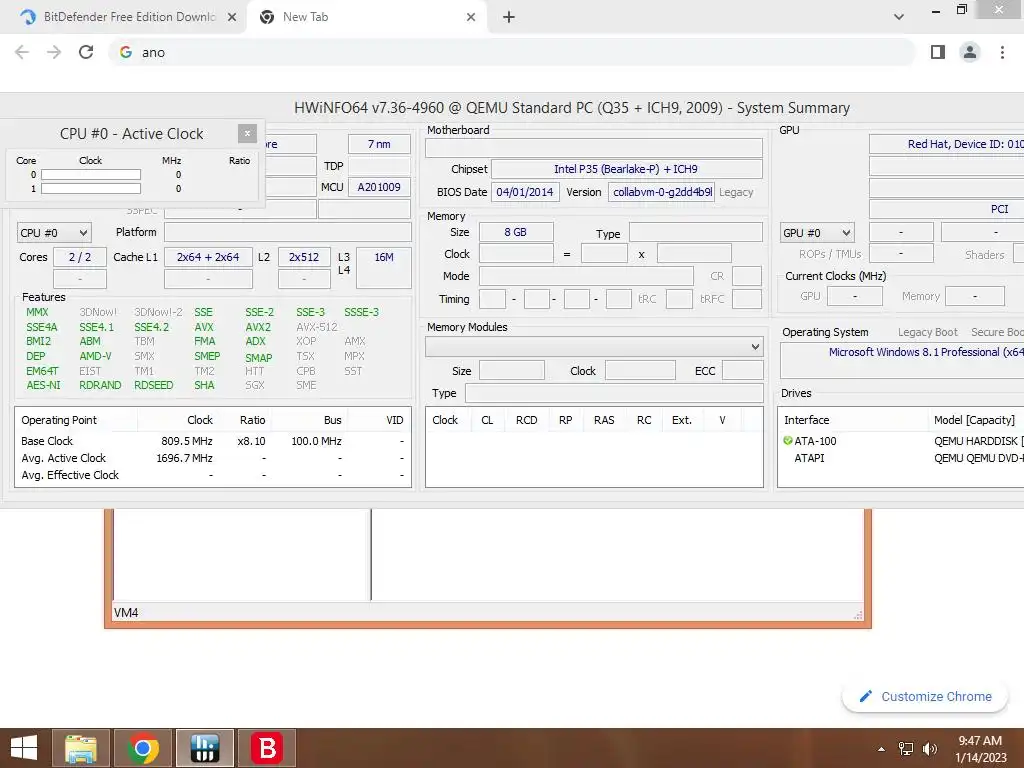
Task: Click the green ATA-100 drive status icon
Action: click(788, 441)
